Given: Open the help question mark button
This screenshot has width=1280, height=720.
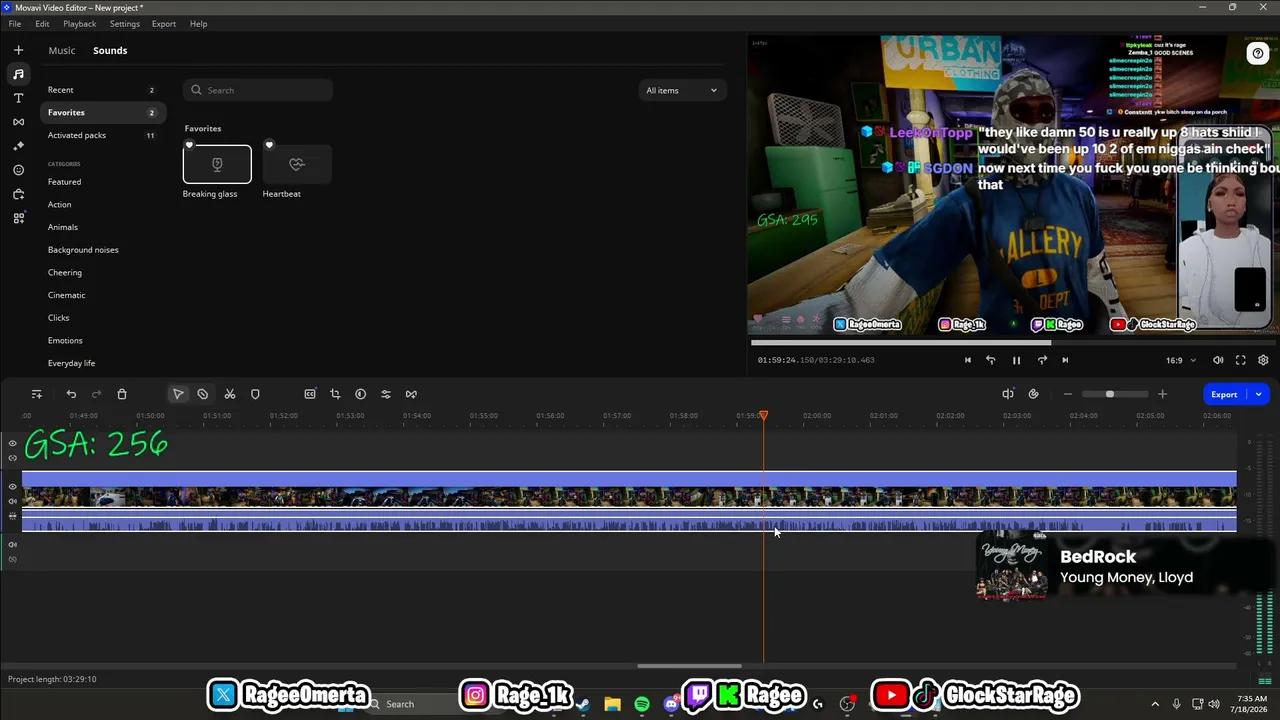Looking at the screenshot, I should coord(1258,54).
